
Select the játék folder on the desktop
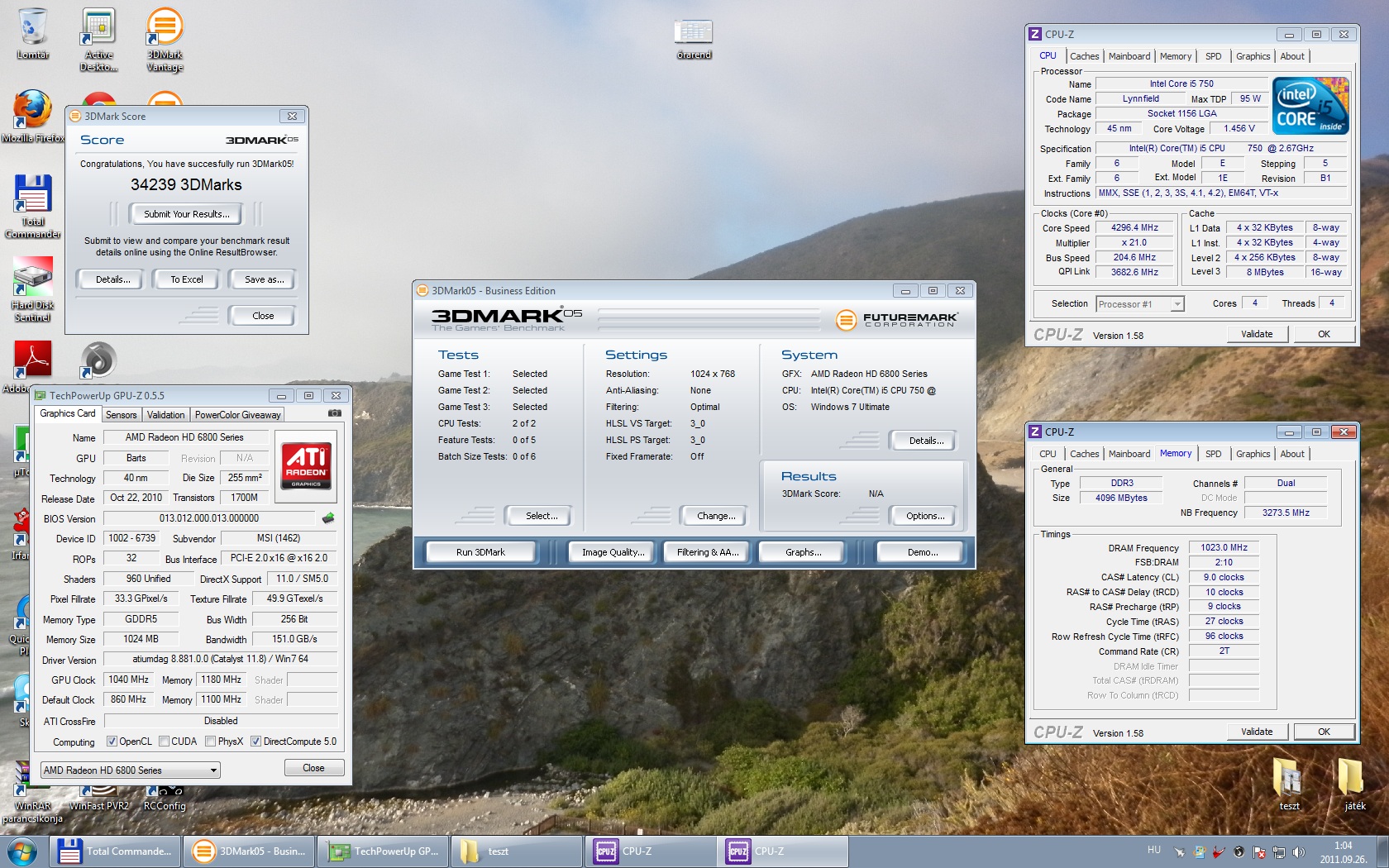1354,784
